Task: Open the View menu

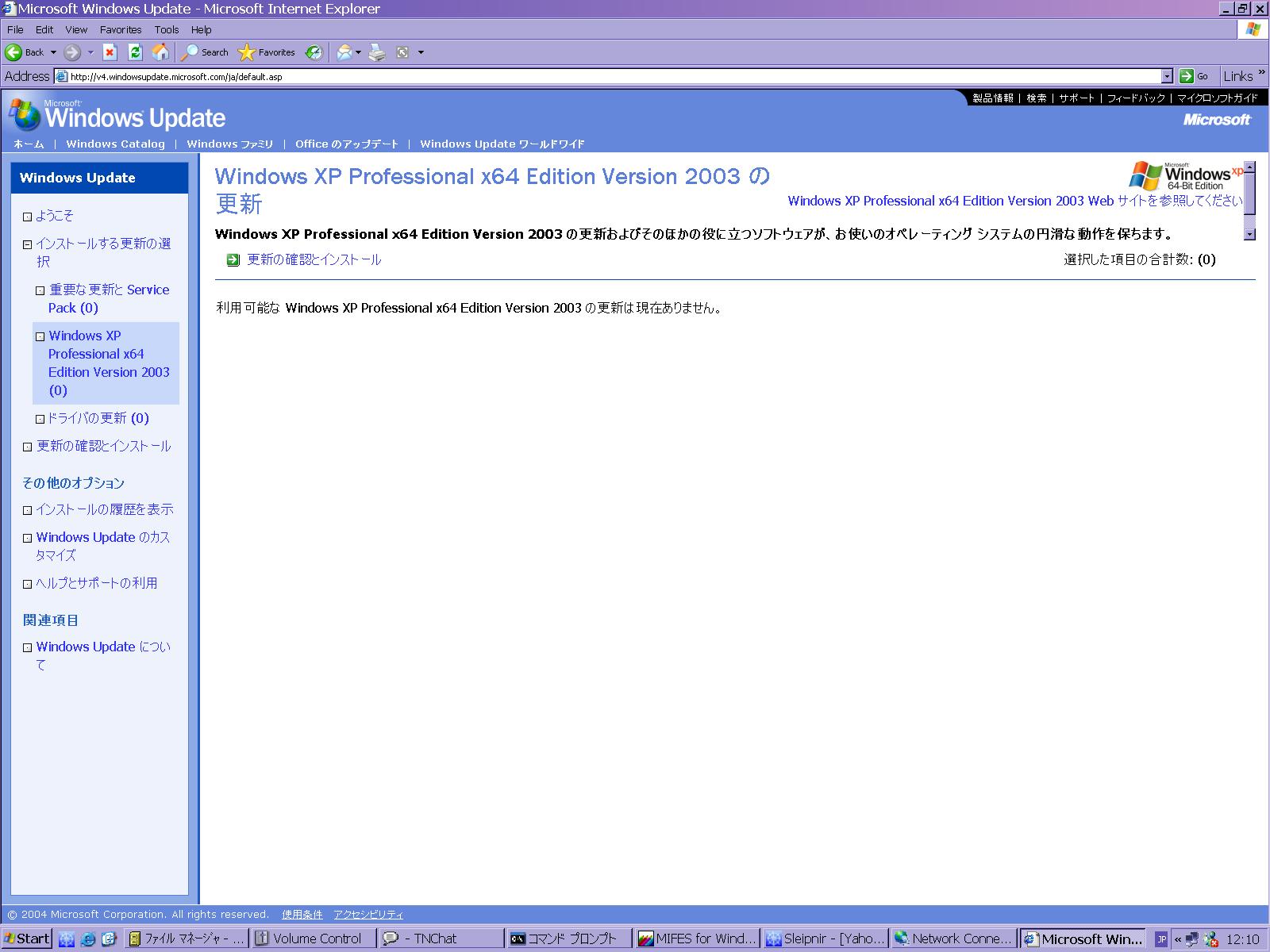Action: coord(76,29)
